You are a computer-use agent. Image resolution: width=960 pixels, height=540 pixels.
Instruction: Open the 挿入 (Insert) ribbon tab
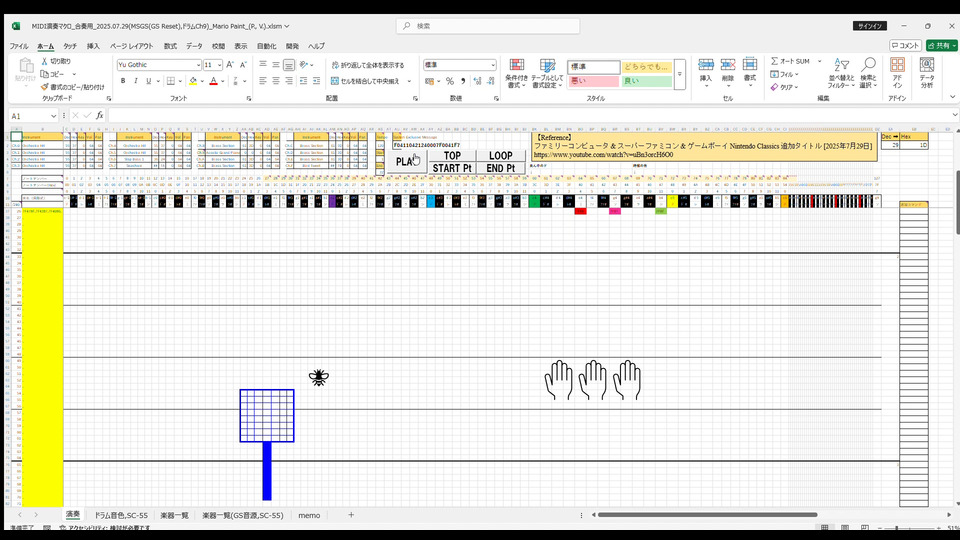[x=93, y=46]
